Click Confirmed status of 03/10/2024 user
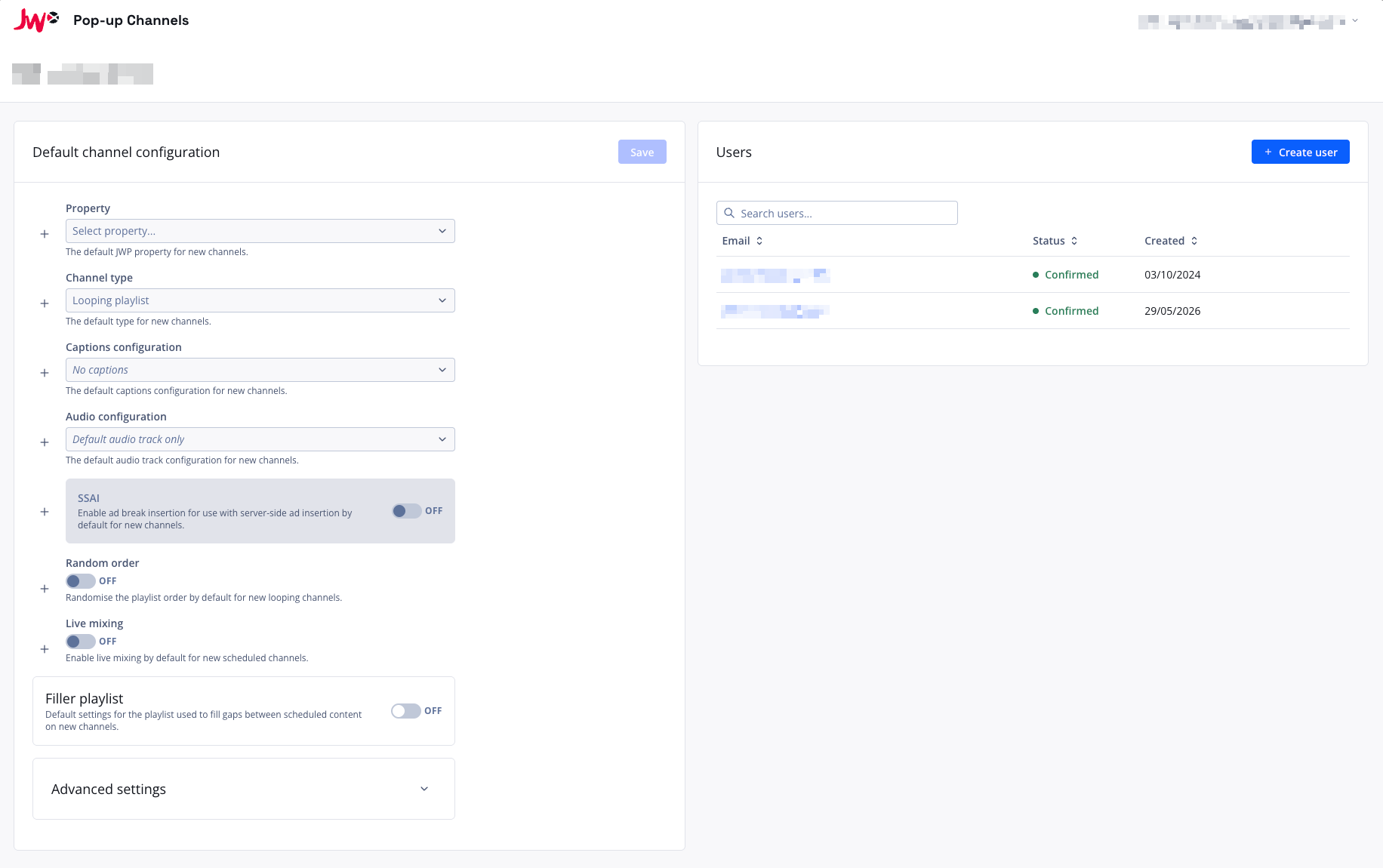This screenshot has width=1383, height=868. coord(1066,275)
